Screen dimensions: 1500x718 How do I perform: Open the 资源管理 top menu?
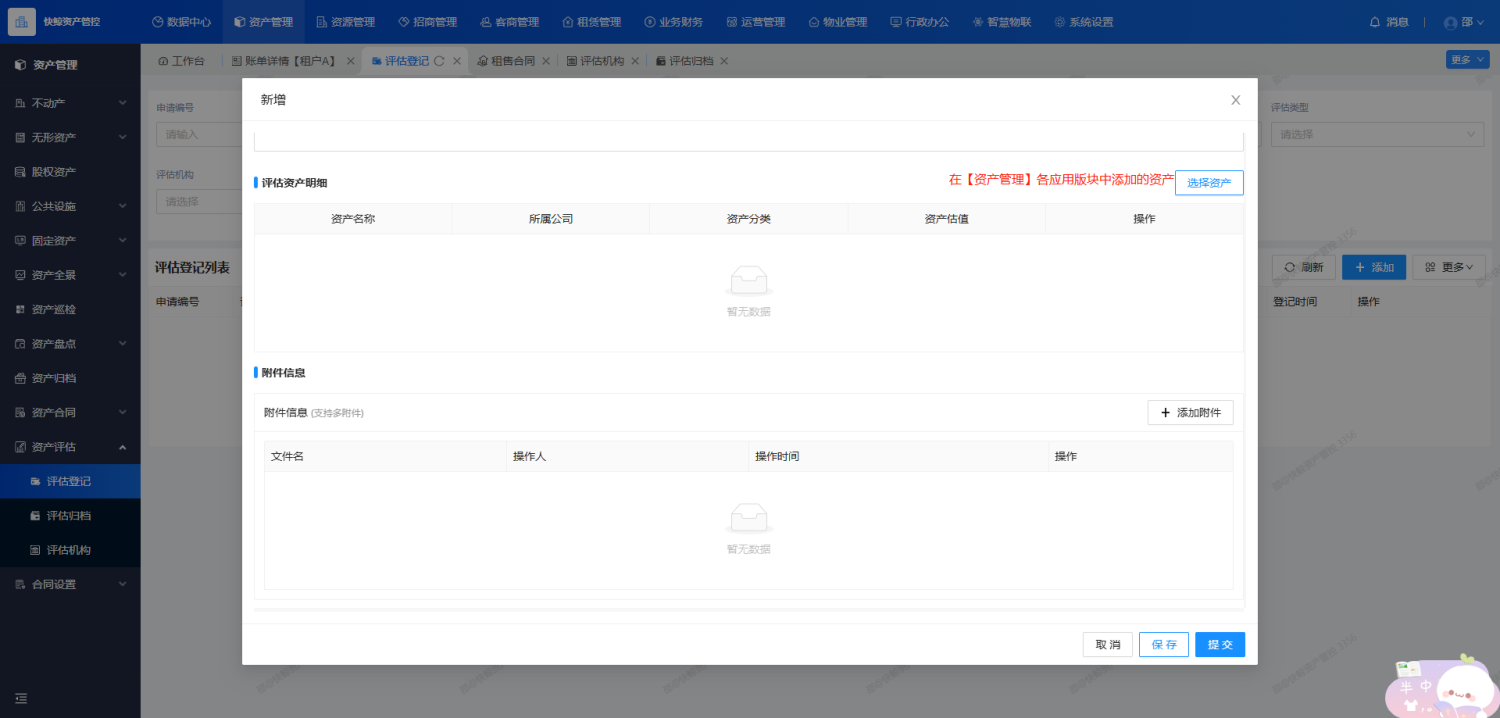[345, 22]
